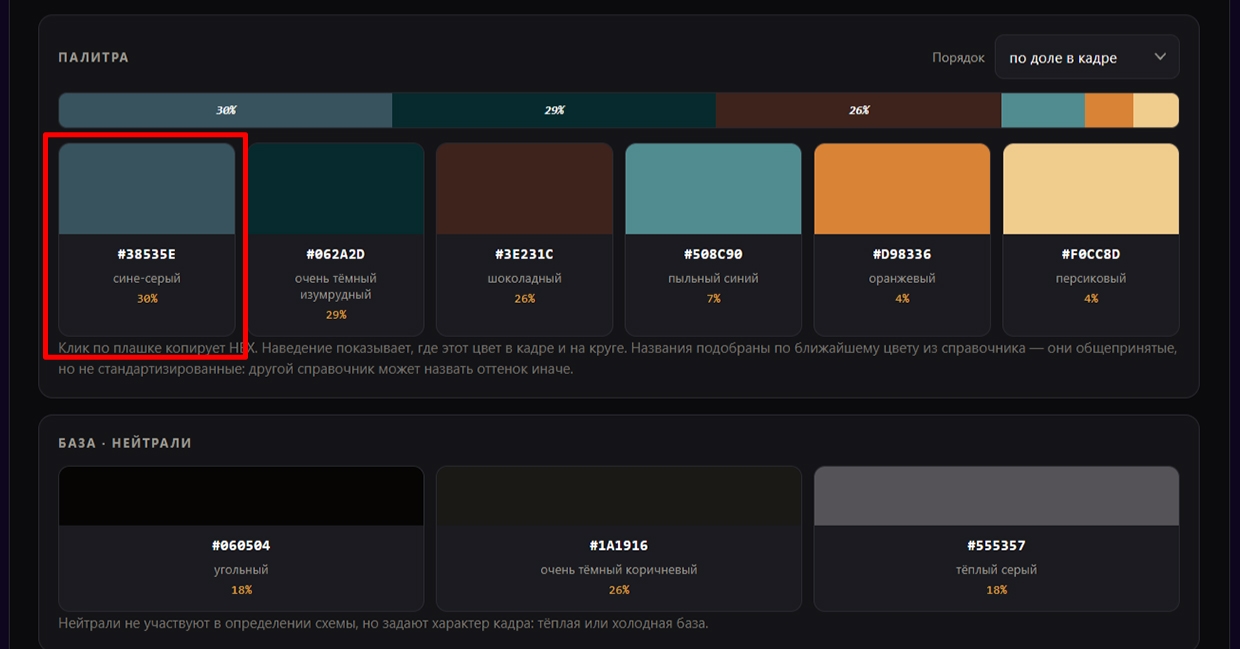Viewport: 1240px width, 649px height.
Task: Click the hex text '#062A2D'
Action: pos(336,254)
